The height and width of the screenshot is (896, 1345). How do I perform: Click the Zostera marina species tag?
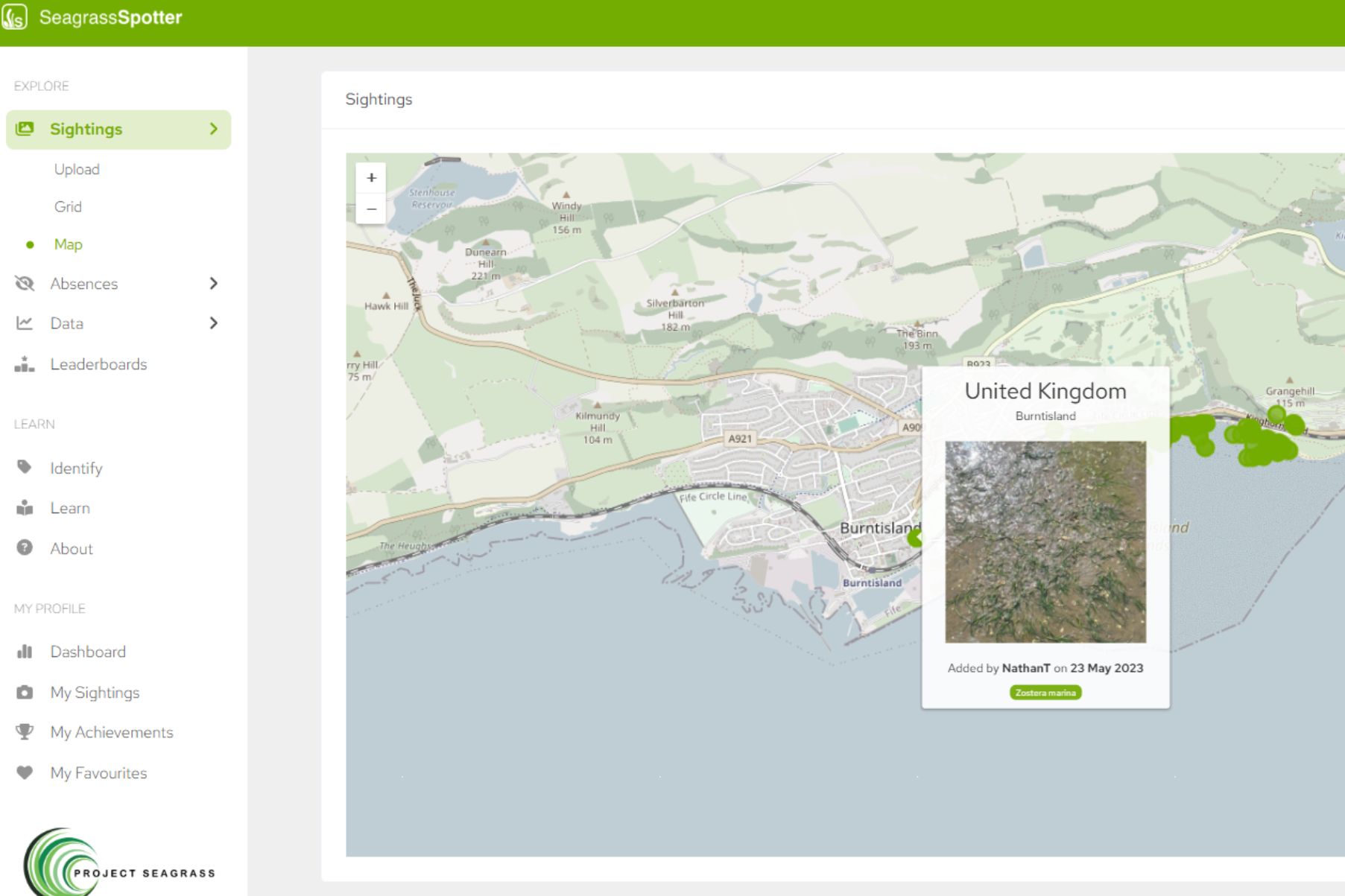point(1045,693)
